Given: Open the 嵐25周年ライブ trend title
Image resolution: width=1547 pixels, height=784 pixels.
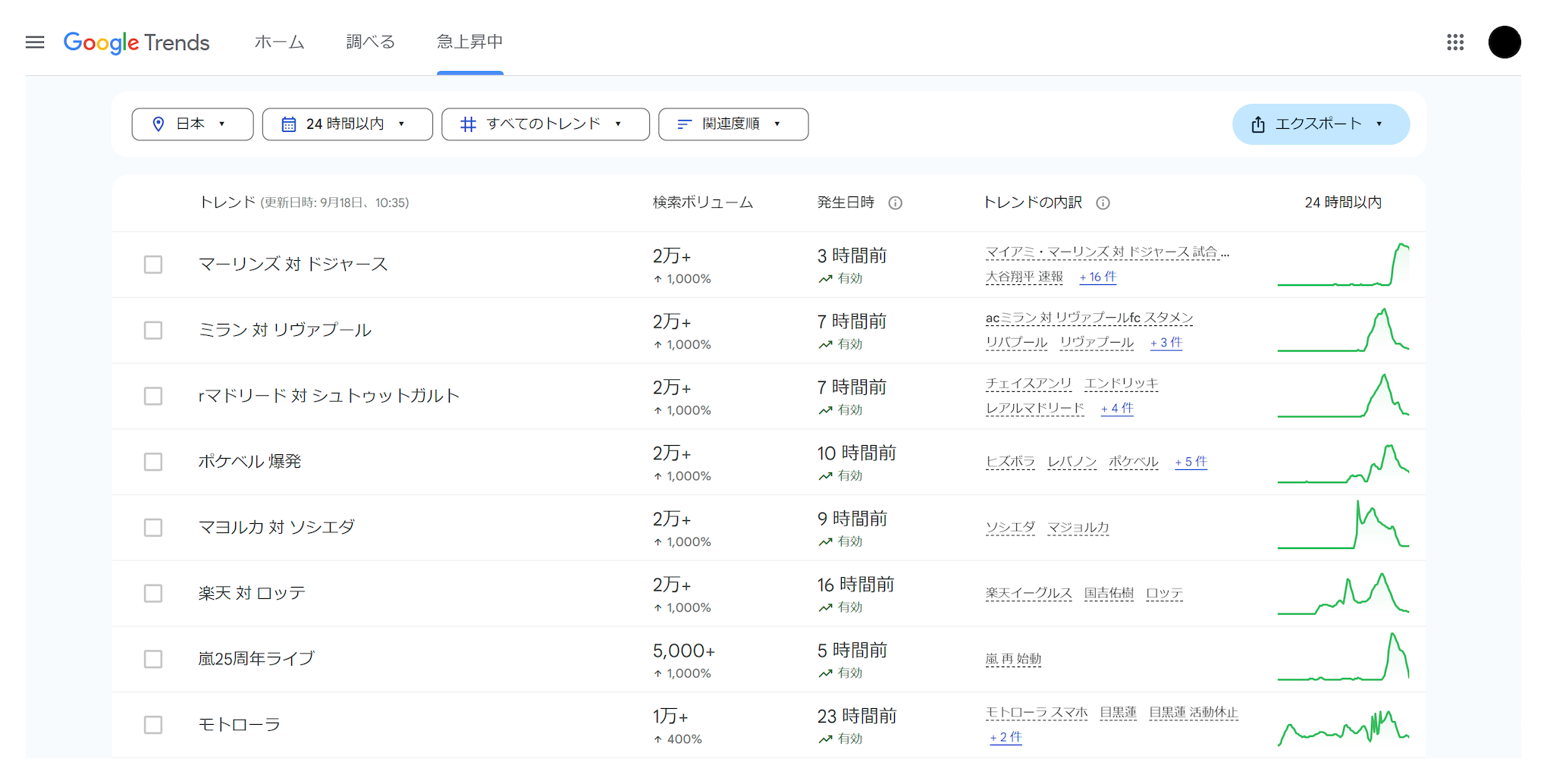Looking at the screenshot, I should point(256,659).
